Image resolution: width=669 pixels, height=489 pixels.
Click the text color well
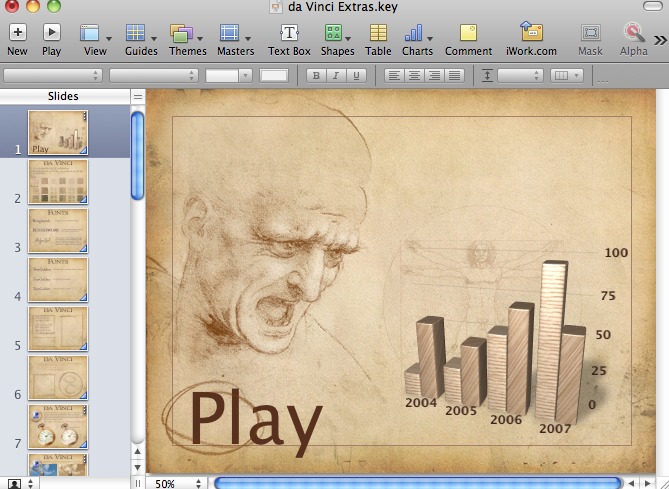274,76
